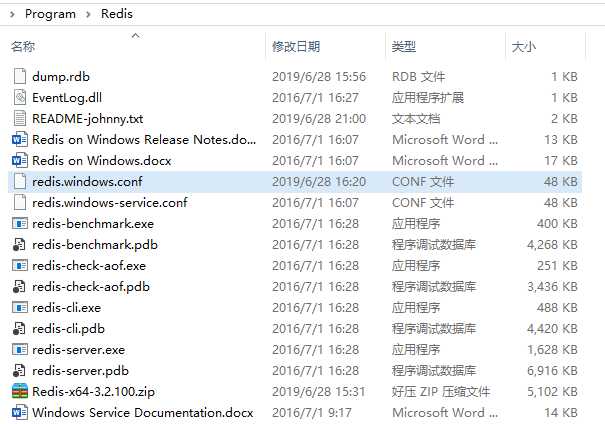Sort by the 类型 column header

pyautogui.click(x=404, y=47)
